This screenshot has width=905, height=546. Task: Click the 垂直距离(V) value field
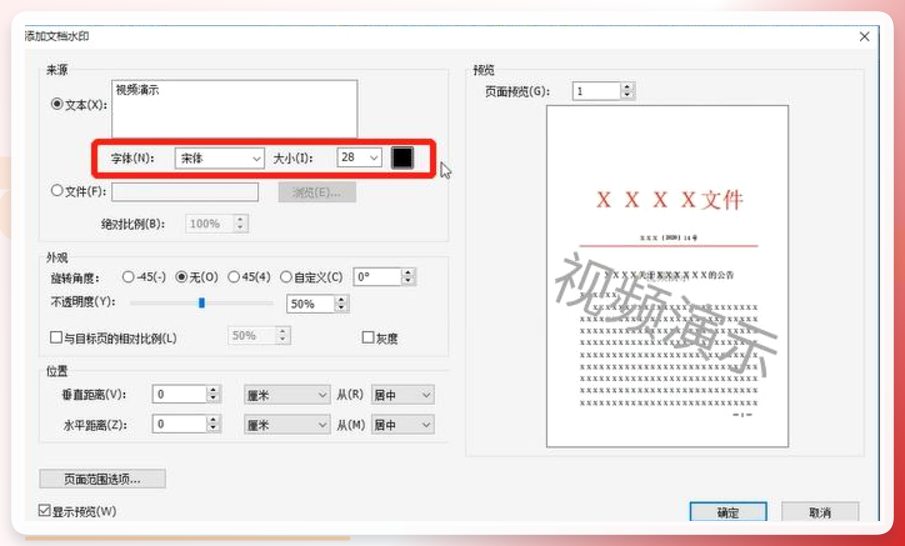tap(179, 394)
